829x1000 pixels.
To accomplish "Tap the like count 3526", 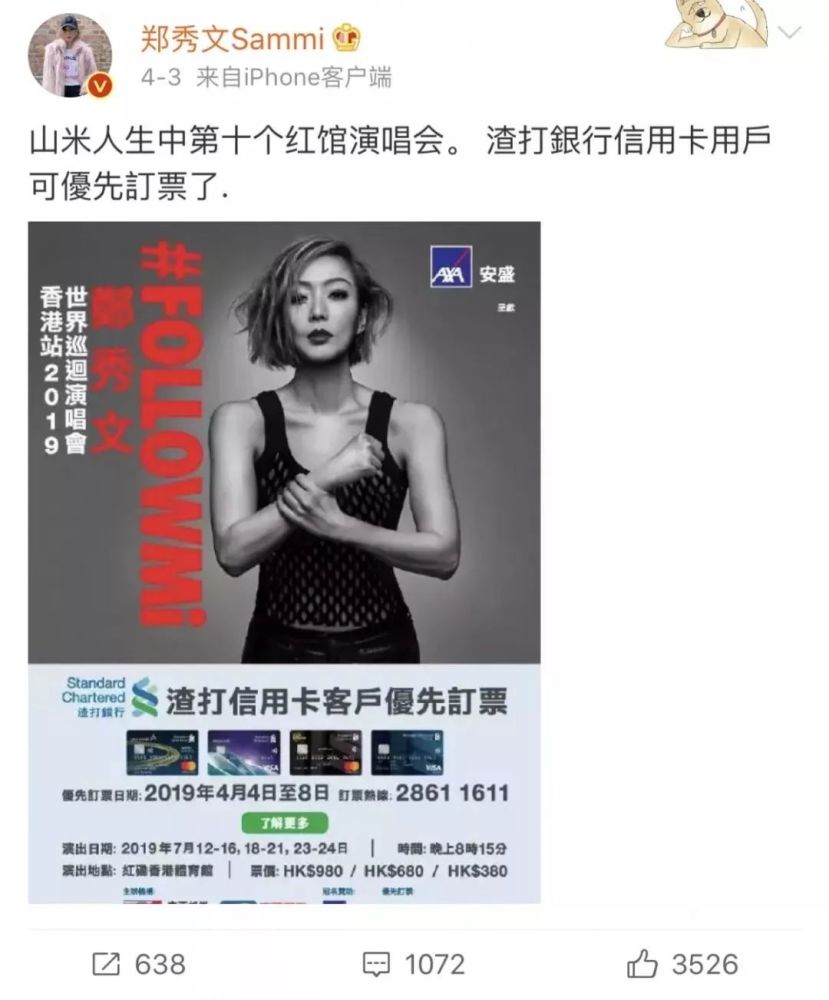I will click(x=705, y=964).
